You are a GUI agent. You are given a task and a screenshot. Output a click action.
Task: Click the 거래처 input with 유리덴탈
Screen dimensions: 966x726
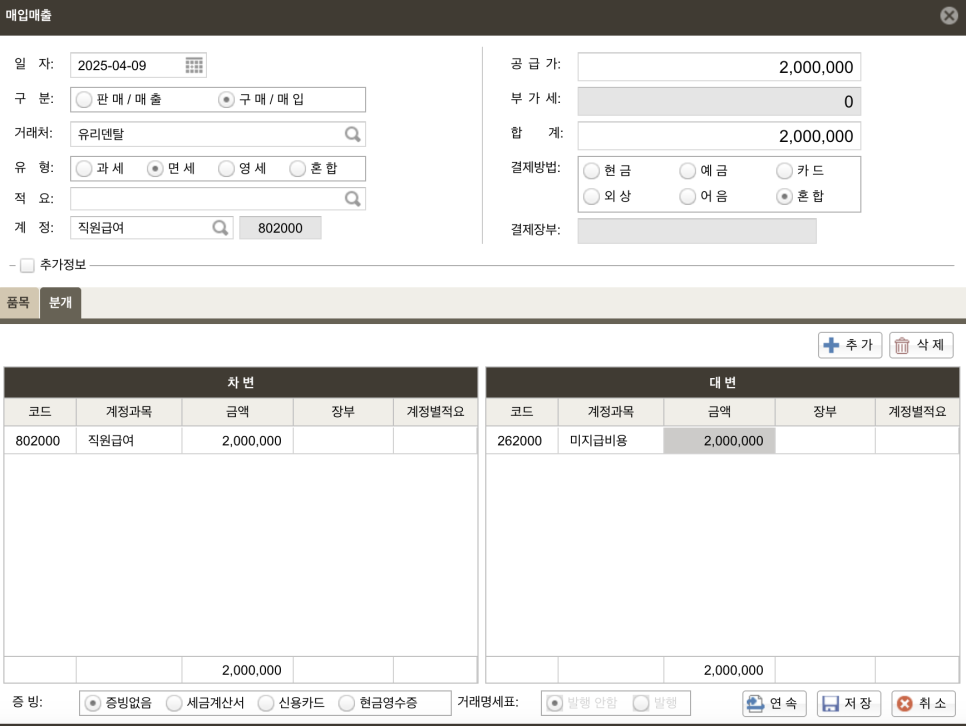tap(217, 134)
